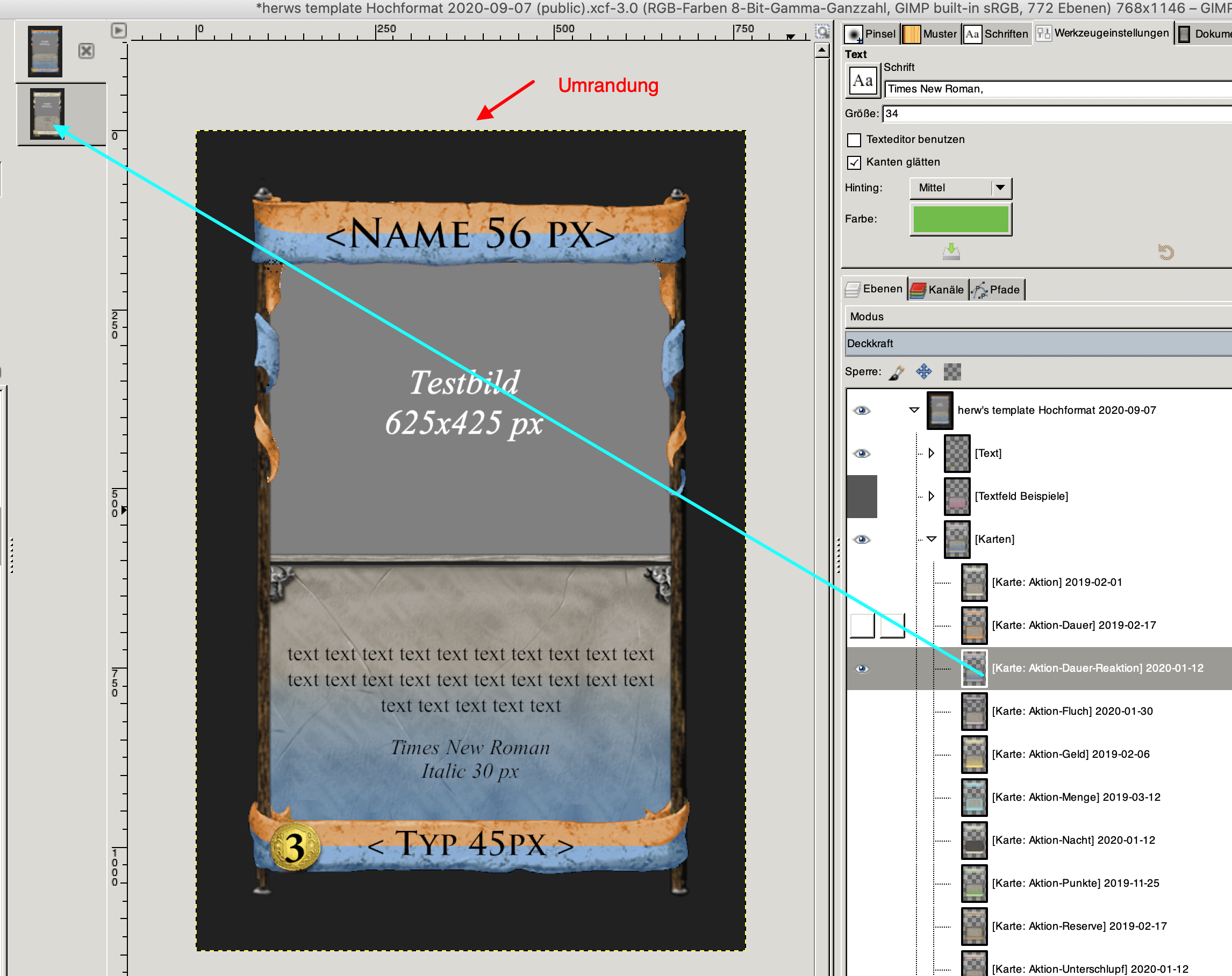Click the vertical scrollbar up arrow
Screen dimensions: 1232x976
(822, 51)
